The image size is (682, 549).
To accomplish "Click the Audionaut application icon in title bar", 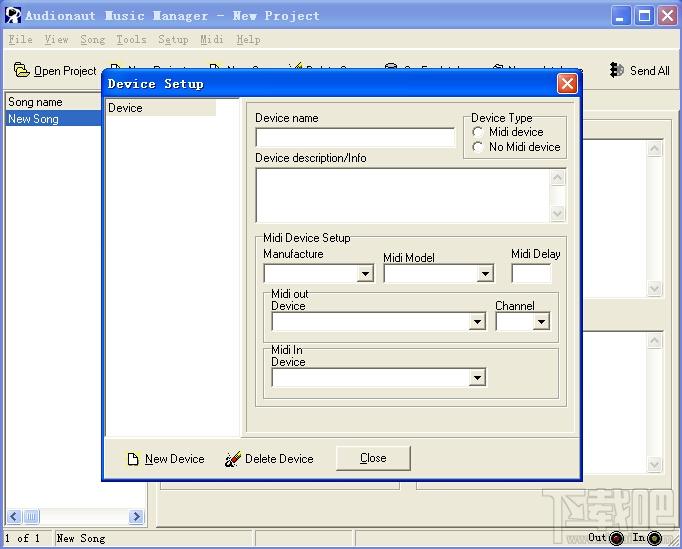I will [13, 15].
